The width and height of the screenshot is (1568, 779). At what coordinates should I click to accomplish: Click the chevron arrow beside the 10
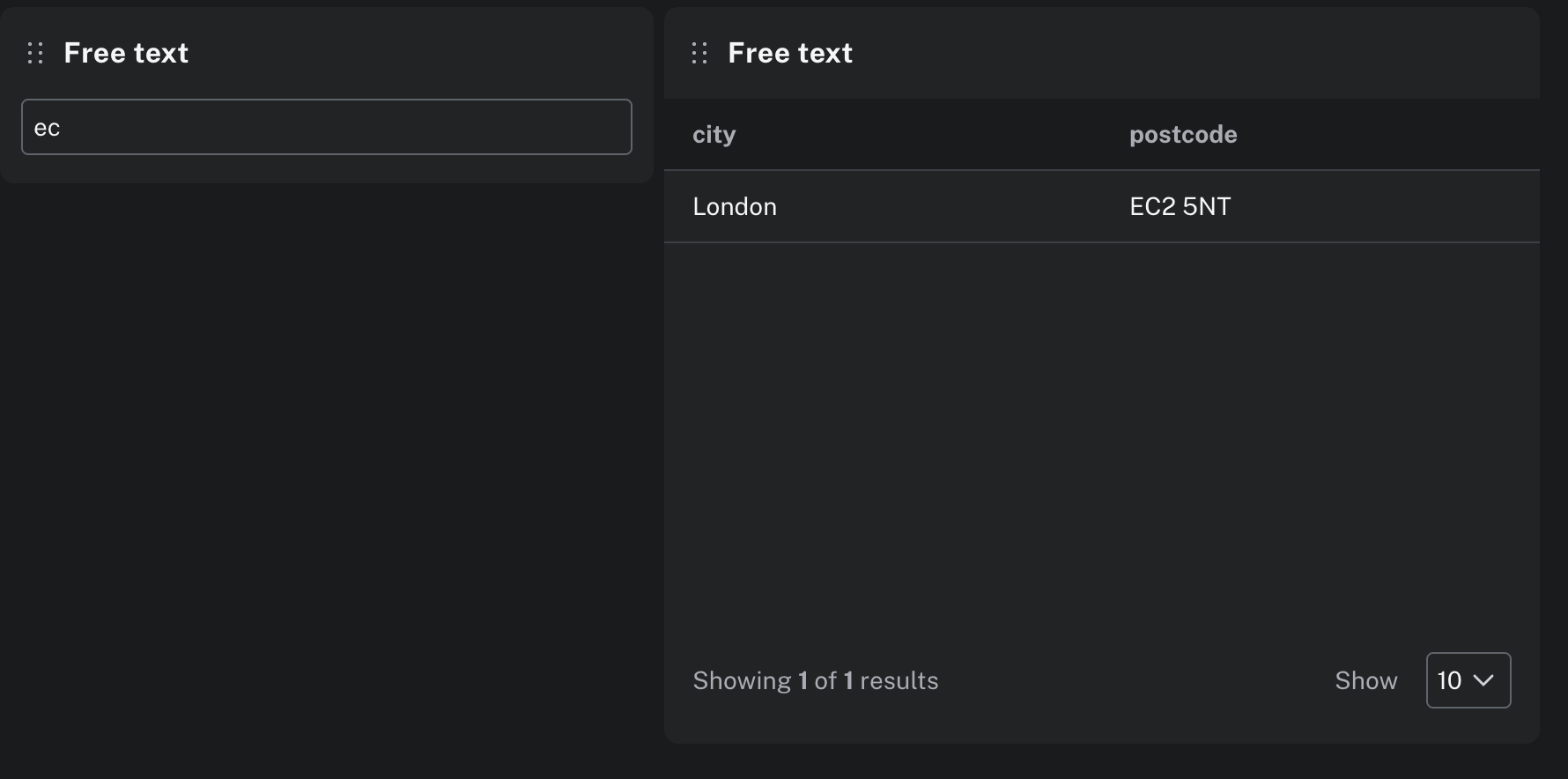(x=1483, y=680)
